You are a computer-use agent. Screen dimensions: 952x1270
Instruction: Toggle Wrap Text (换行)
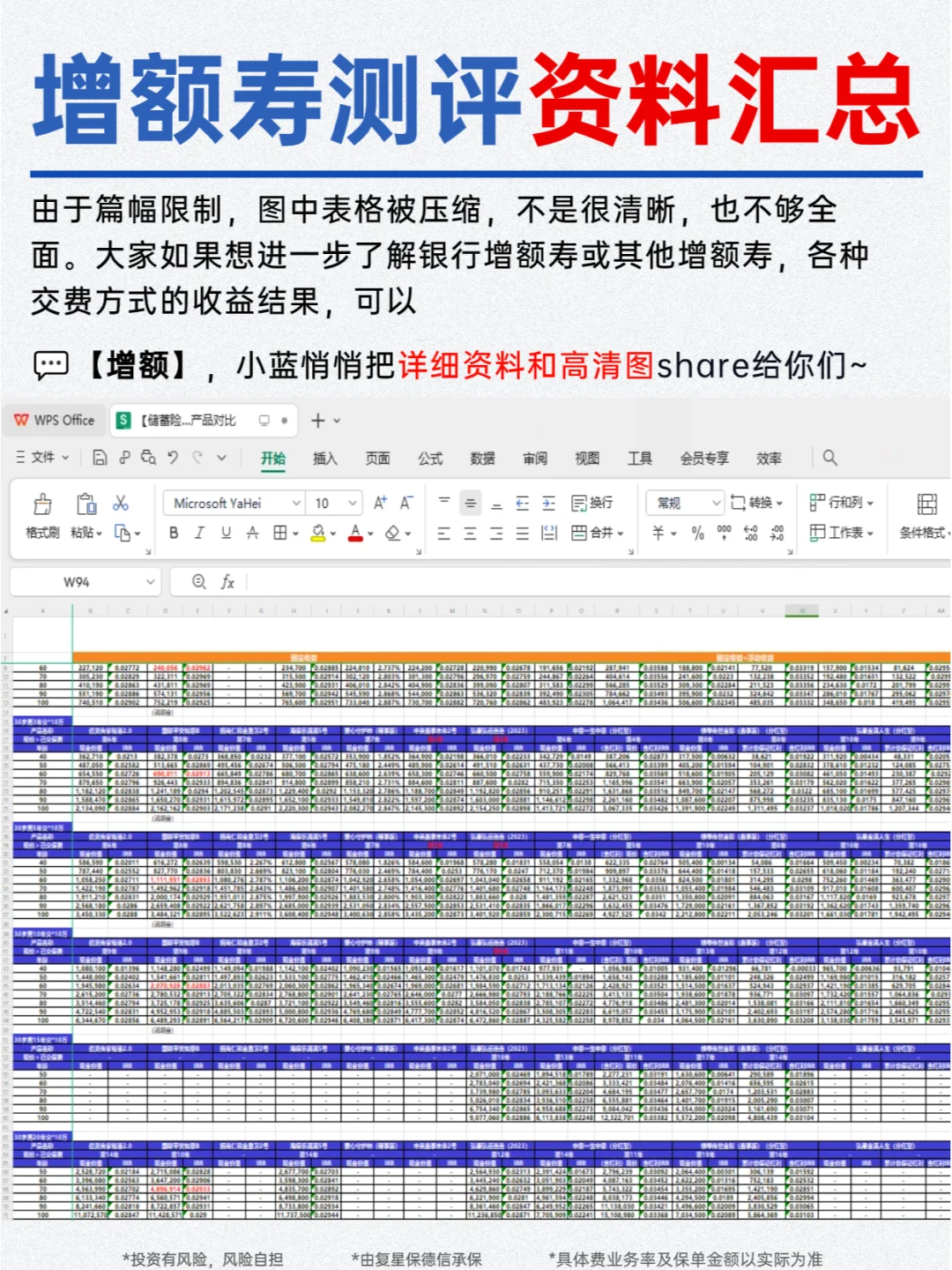click(x=591, y=503)
